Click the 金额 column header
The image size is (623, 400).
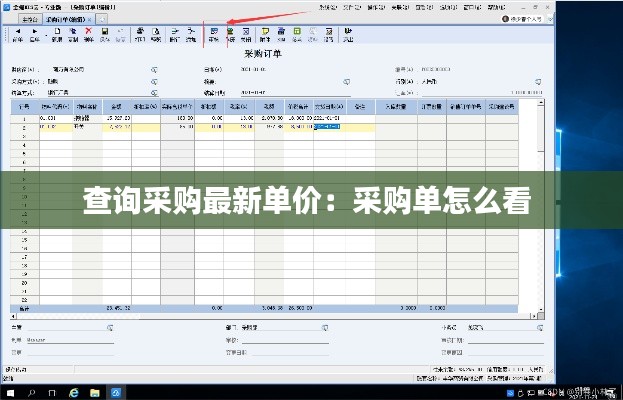(x=116, y=106)
